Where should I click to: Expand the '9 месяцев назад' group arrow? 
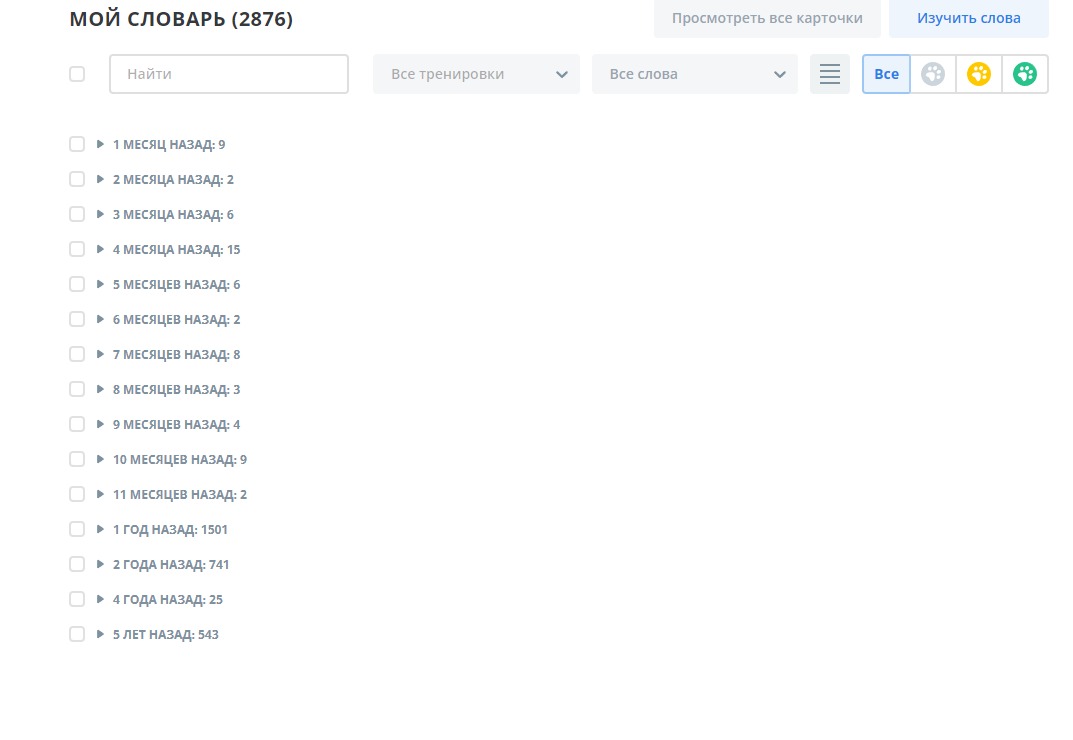(100, 424)
